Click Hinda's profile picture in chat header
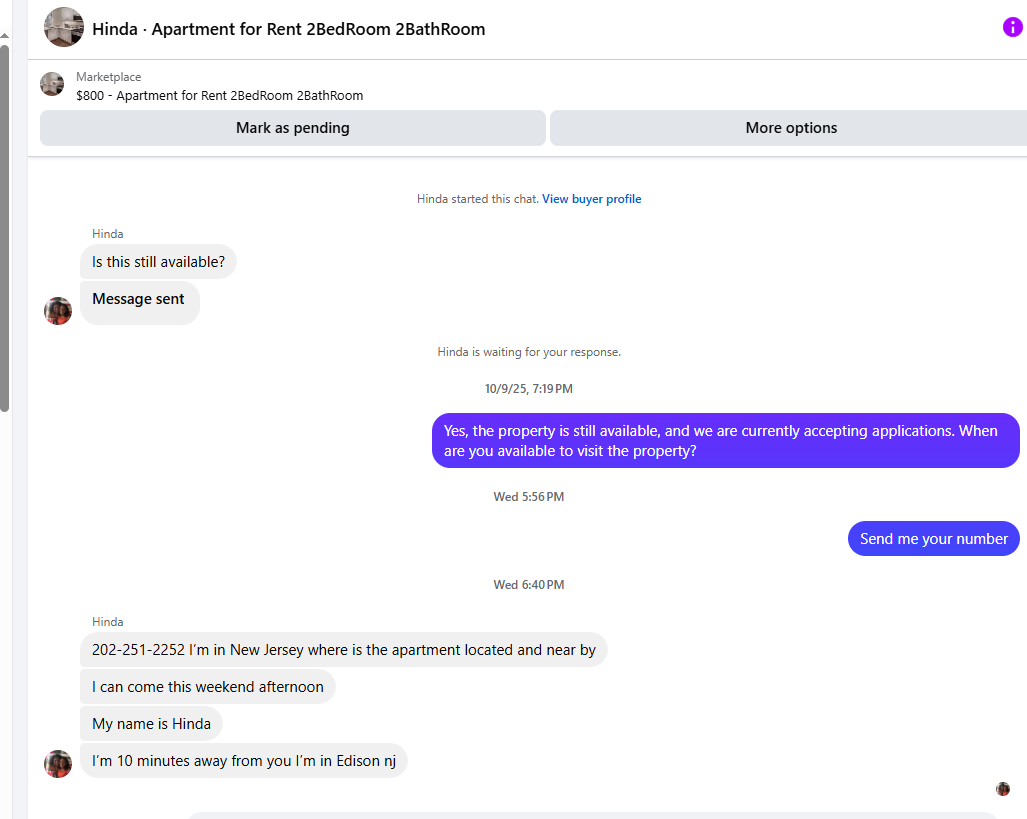Image resolution: width=1027 pixels, height=819 pixels. [x=64, y=27]
